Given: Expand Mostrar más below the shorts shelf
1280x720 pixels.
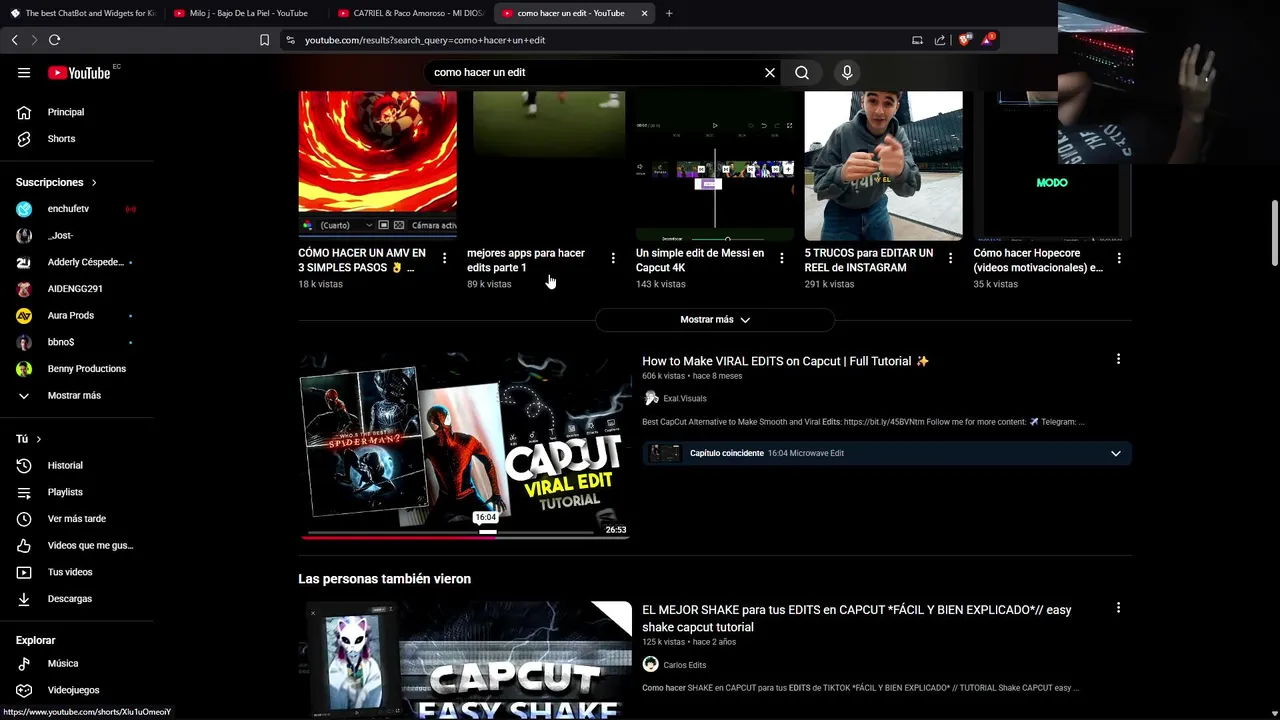Looking at the screenshot, I should tap(714, 320).
